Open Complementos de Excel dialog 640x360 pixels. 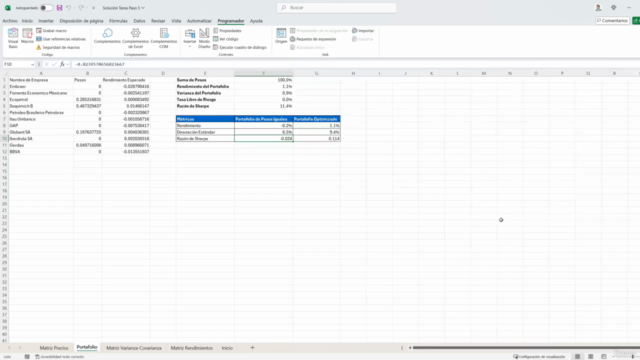[x=136, y=38]
